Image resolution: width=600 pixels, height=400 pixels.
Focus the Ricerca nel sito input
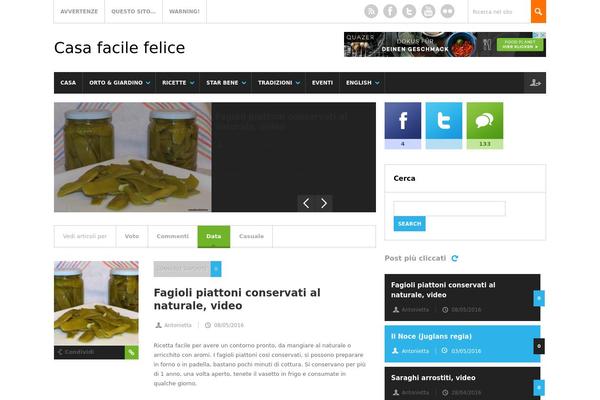[499, 11]
